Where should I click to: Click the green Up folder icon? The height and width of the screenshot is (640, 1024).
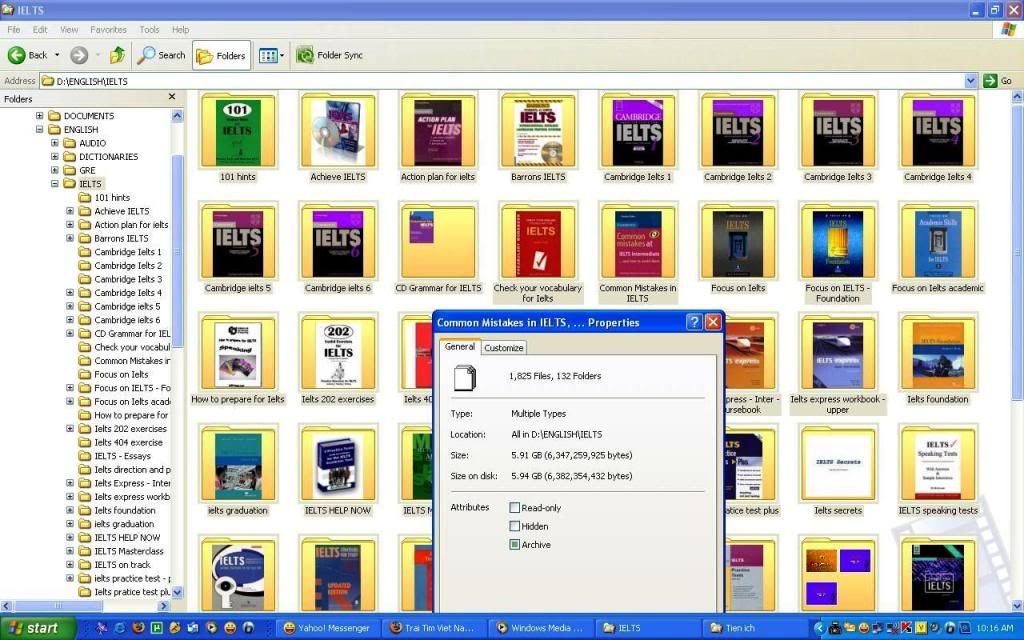(x=117, y=56)
